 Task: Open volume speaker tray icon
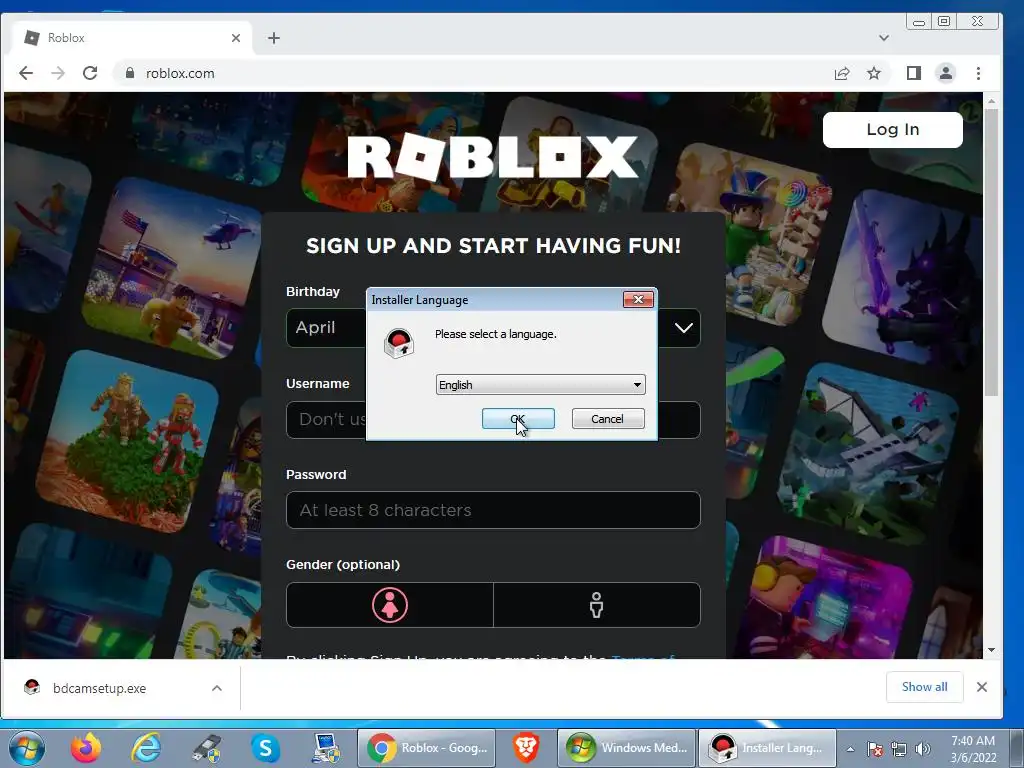click(x=922, y=749)
